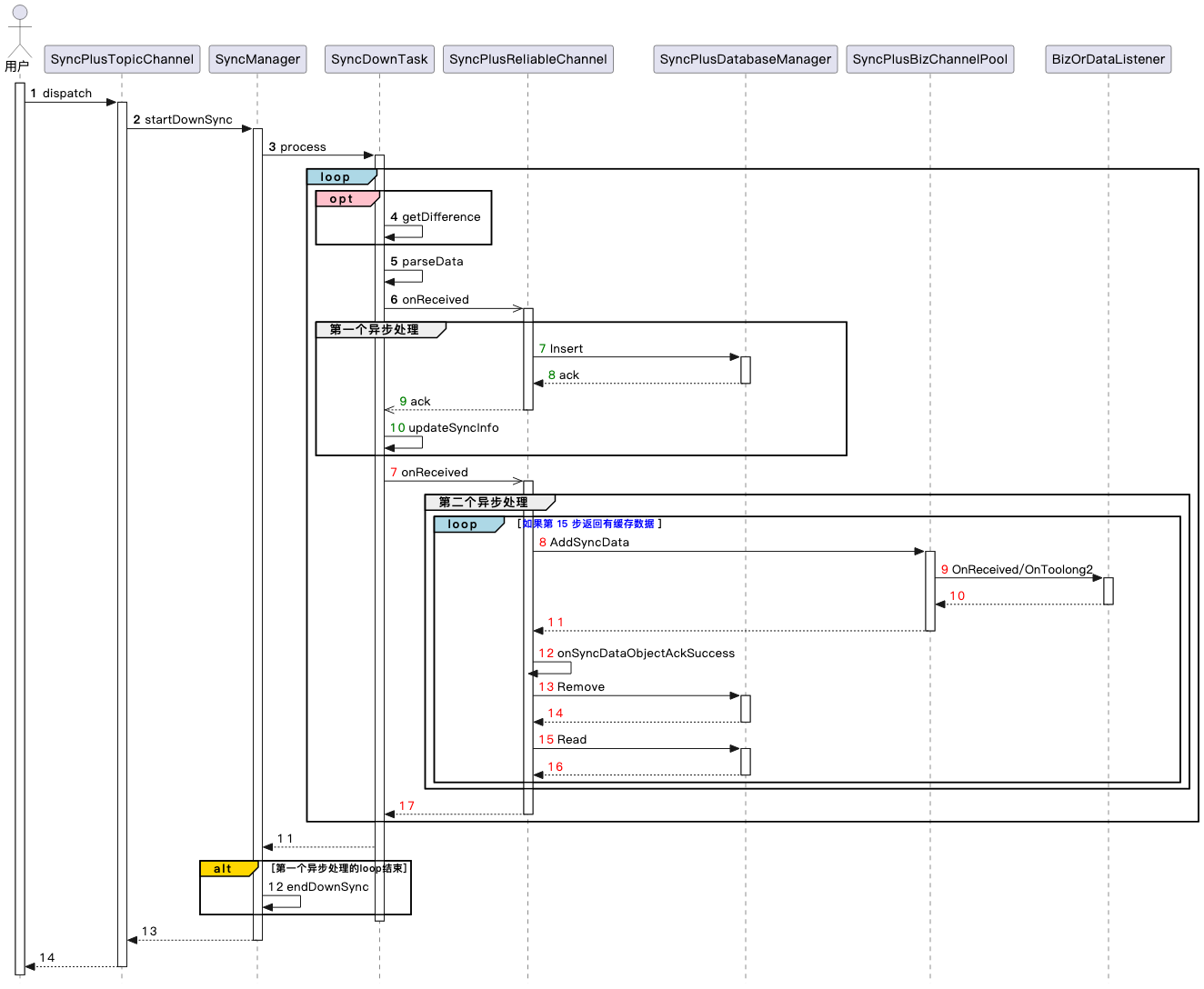
Task: Click the "8 AddSyncData" message label
Action: (584, 543)
